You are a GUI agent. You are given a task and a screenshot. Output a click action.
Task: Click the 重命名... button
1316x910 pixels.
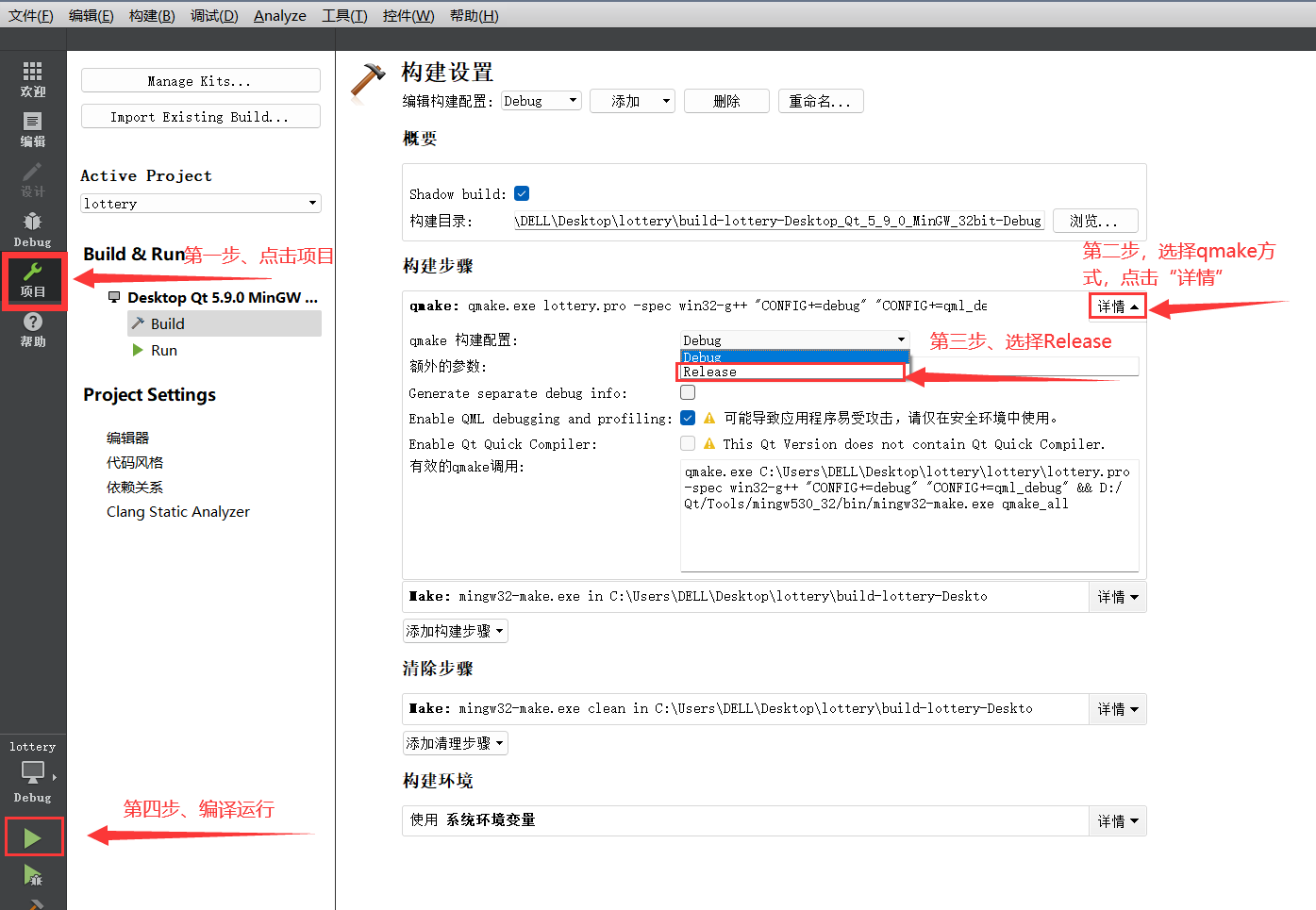tap(821, 101)
